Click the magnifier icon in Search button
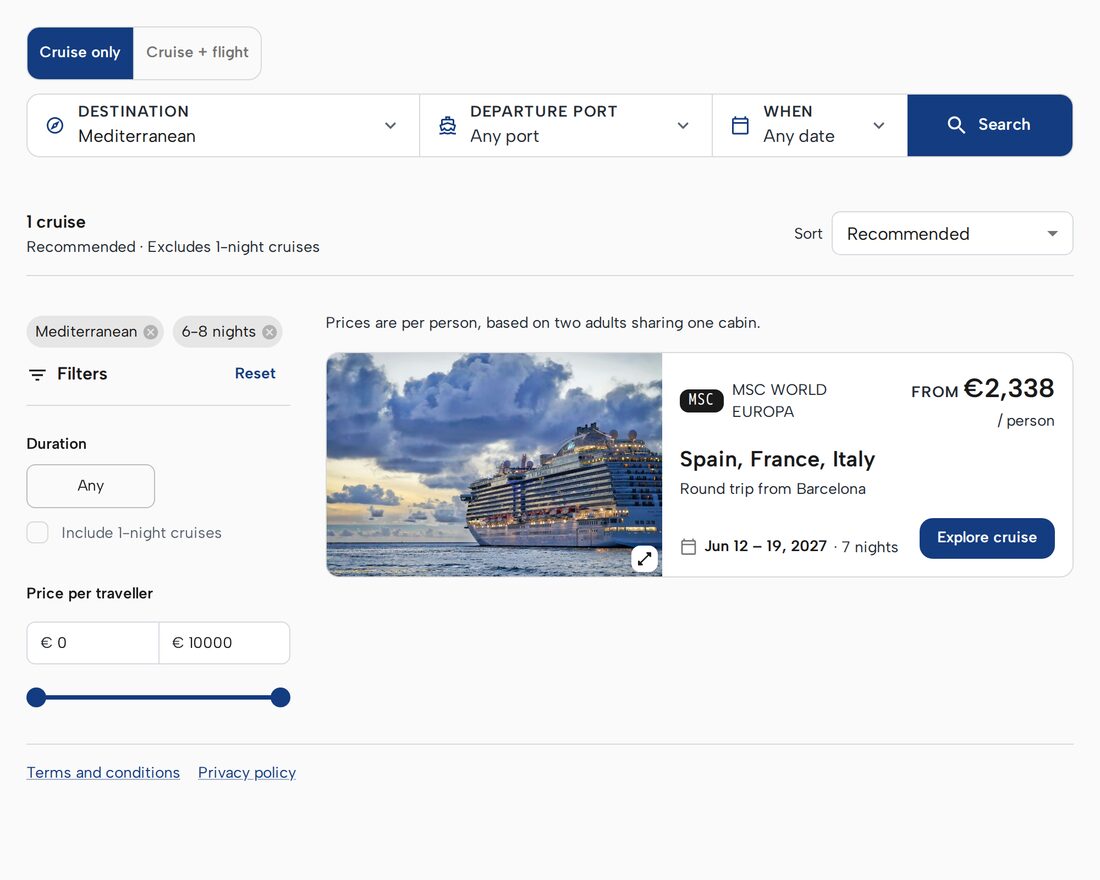 [x=955, y=125]
